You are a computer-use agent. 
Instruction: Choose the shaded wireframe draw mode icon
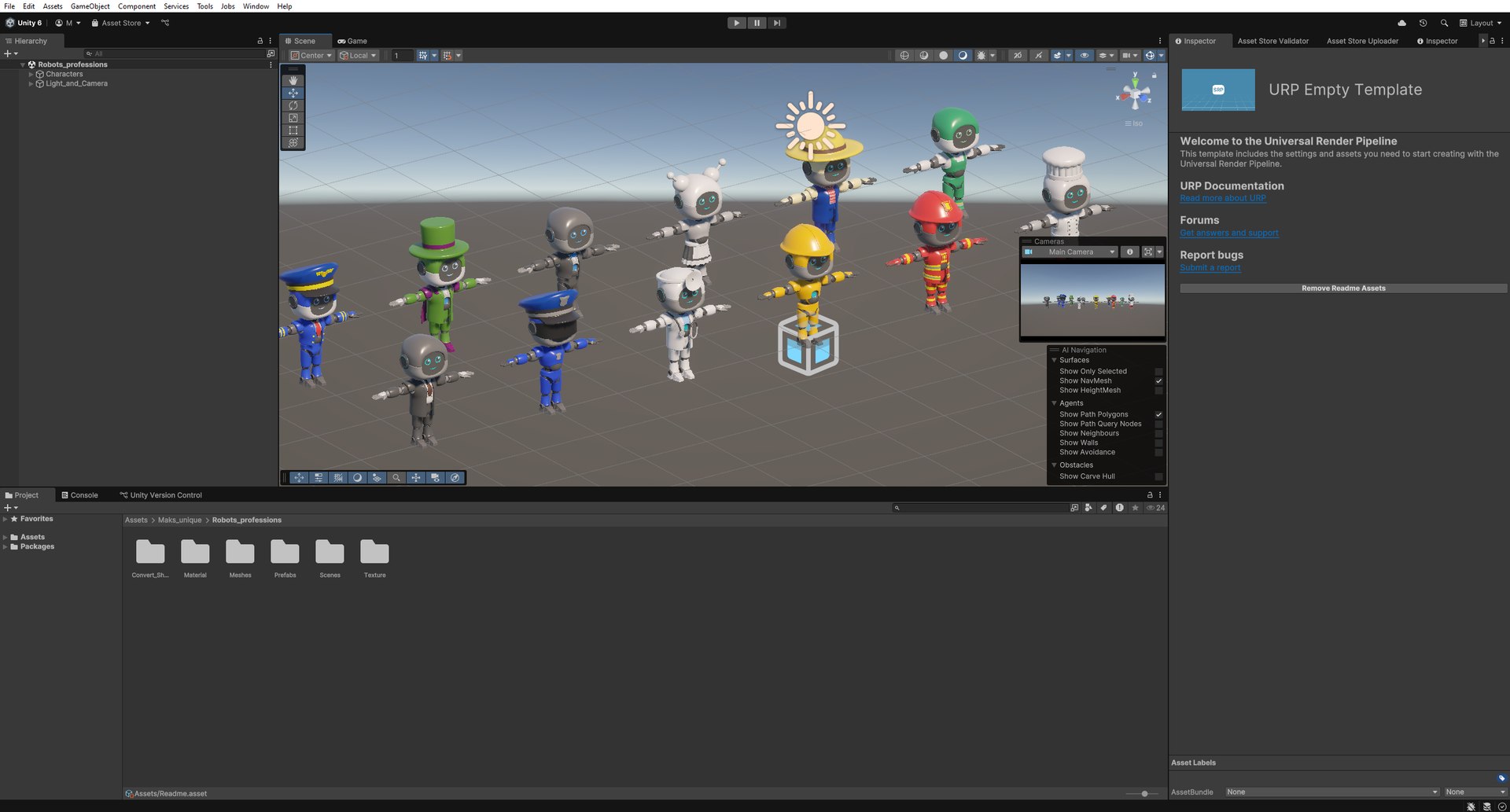(x=924, y=55)
